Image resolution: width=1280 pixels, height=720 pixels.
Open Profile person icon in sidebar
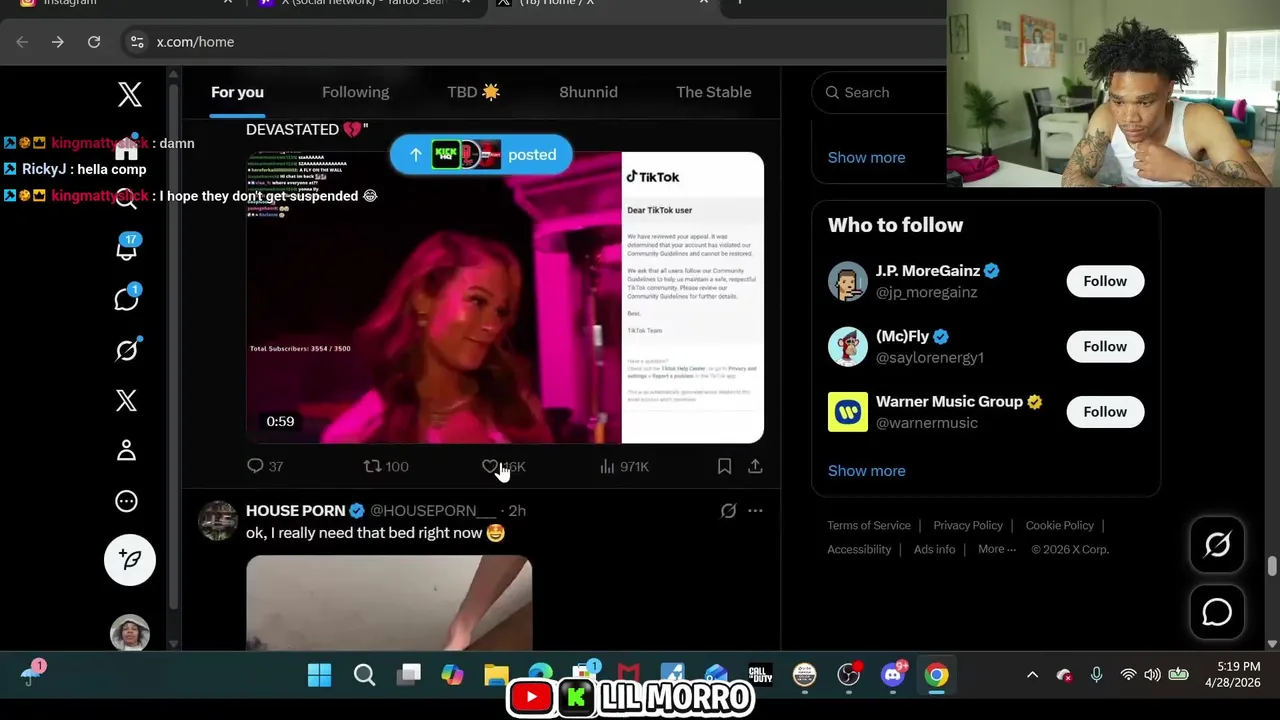coord(126,450)
